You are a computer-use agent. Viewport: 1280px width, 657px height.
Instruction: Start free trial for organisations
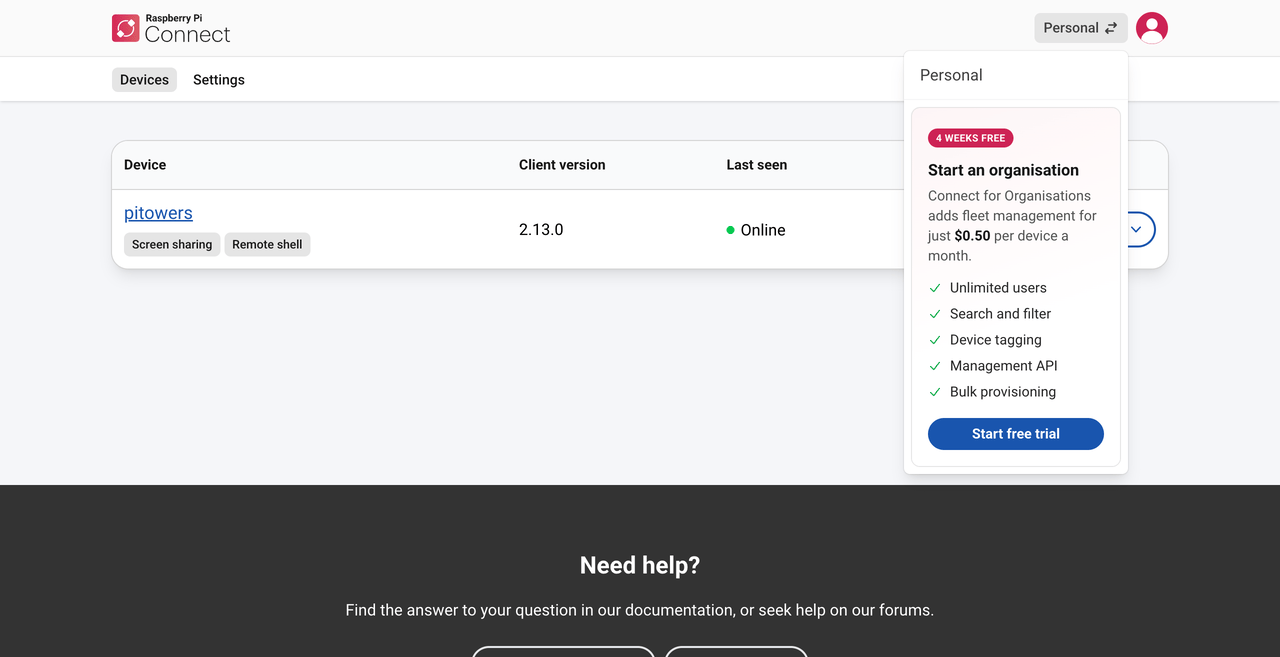click(x=1016, y=434)
